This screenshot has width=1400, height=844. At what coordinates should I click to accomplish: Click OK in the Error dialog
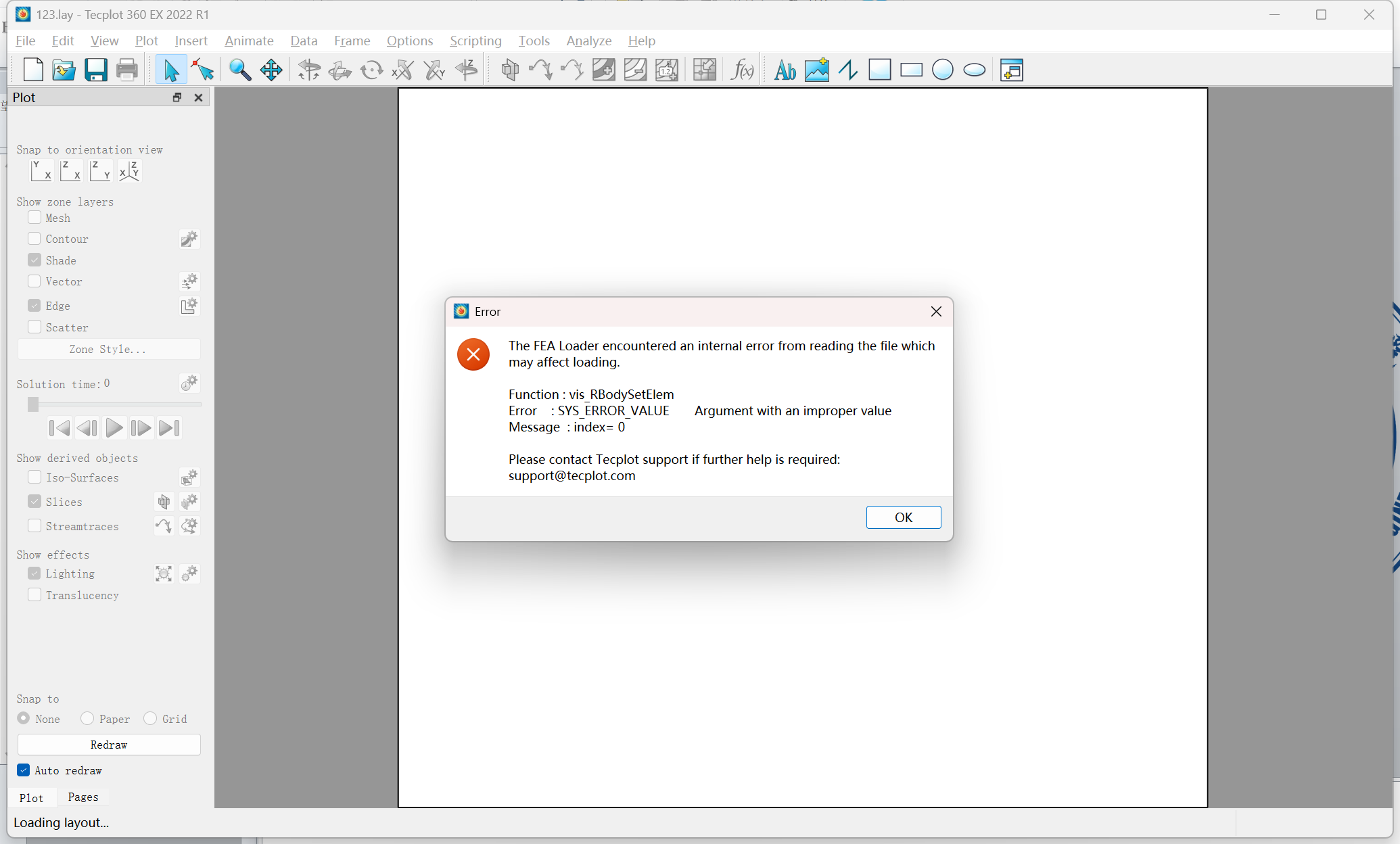coord(904,517)
